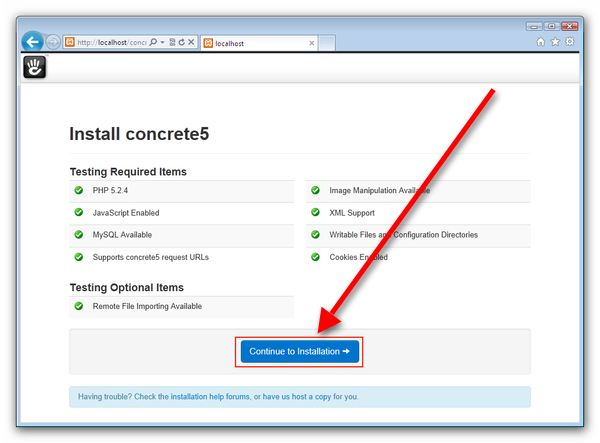The width and height of the screenshot is (600, 443).
Task: Open a new blank tab
Action: click(x=327, y=43)
